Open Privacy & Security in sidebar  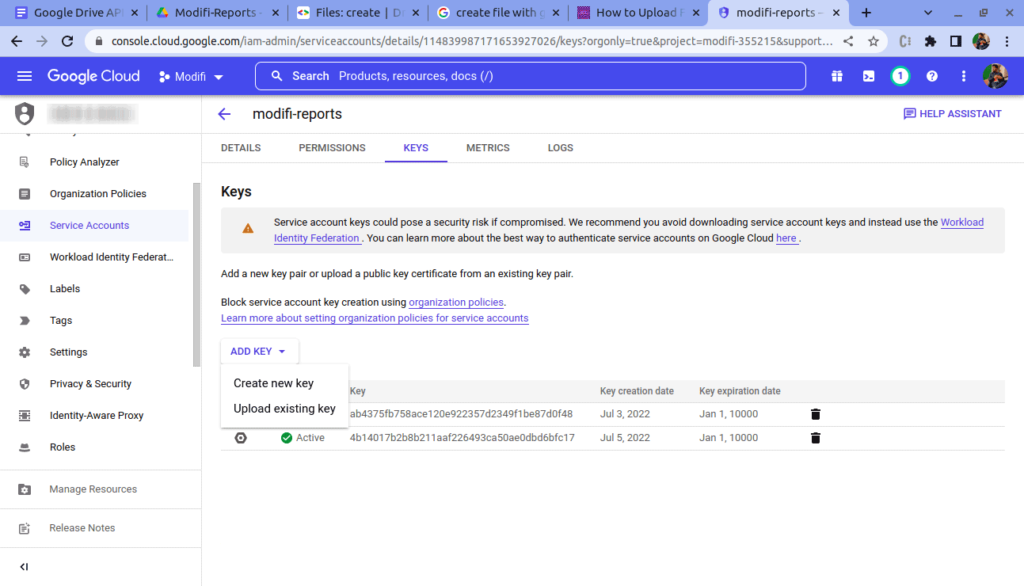click(x=90, y=384)
